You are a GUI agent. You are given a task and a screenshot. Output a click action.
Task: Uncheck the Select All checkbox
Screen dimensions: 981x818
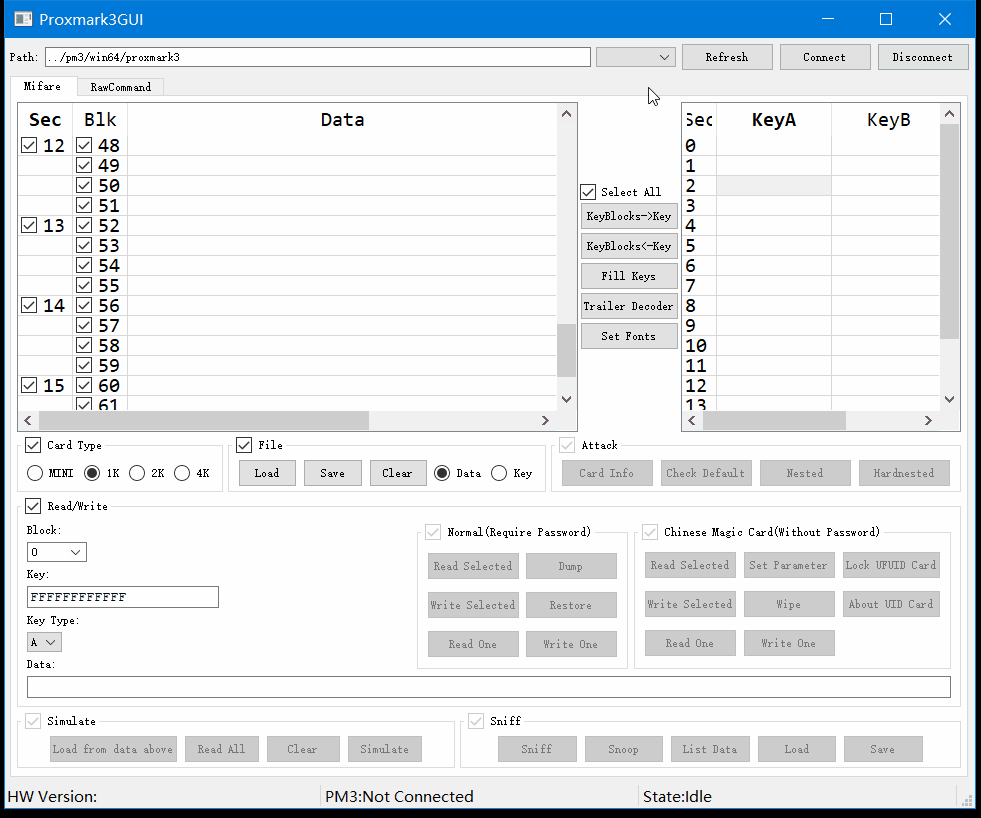click(x=589, y=192)
